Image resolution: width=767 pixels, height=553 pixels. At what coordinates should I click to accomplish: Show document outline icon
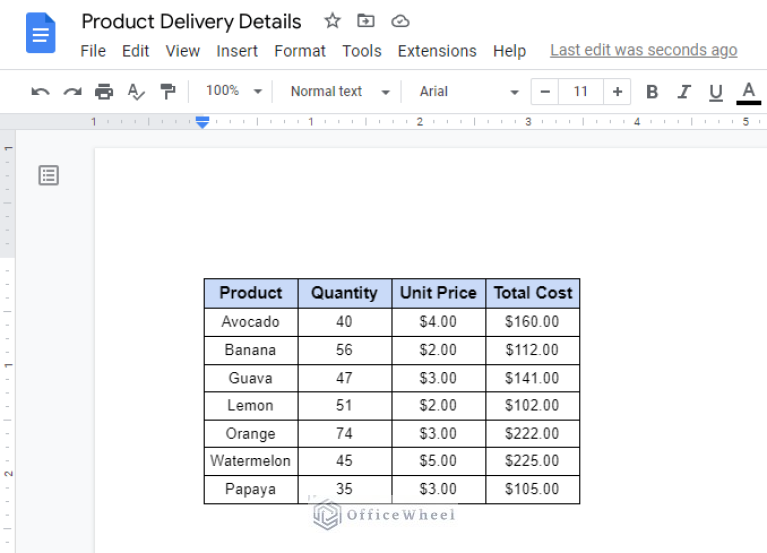pyautogui.click(x=49, y=175)
